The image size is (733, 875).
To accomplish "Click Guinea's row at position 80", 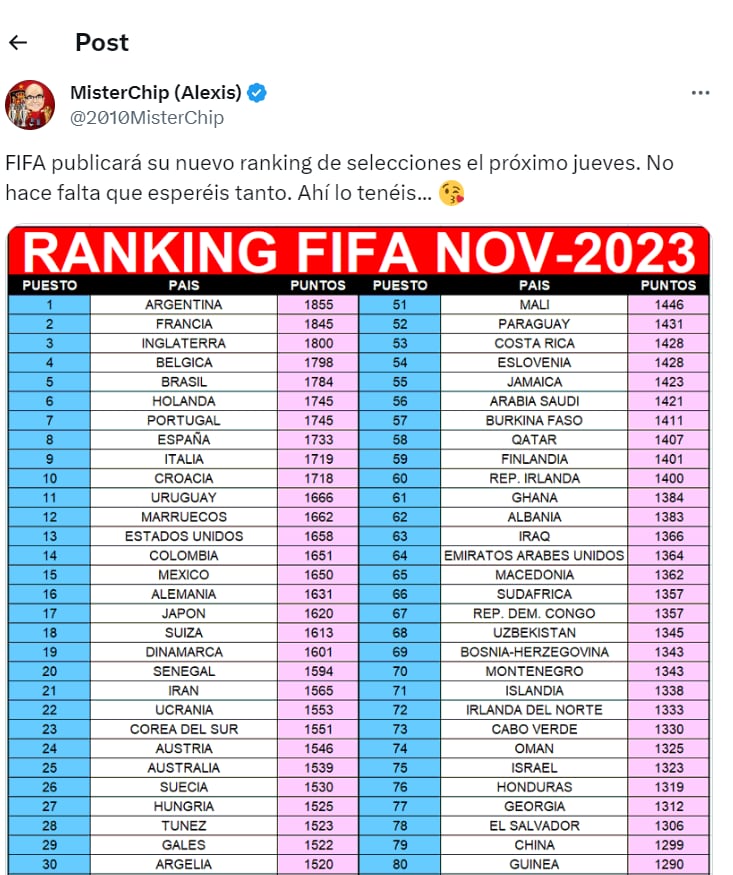I will 534,864.
